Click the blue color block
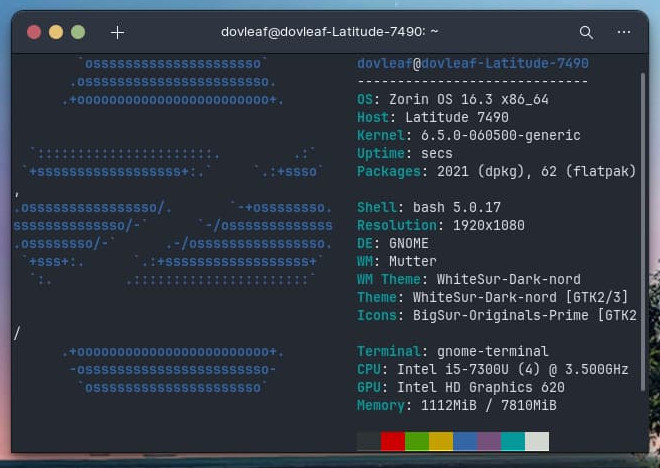The width and height of the screenshot is (660, 468). pos(465,441)
